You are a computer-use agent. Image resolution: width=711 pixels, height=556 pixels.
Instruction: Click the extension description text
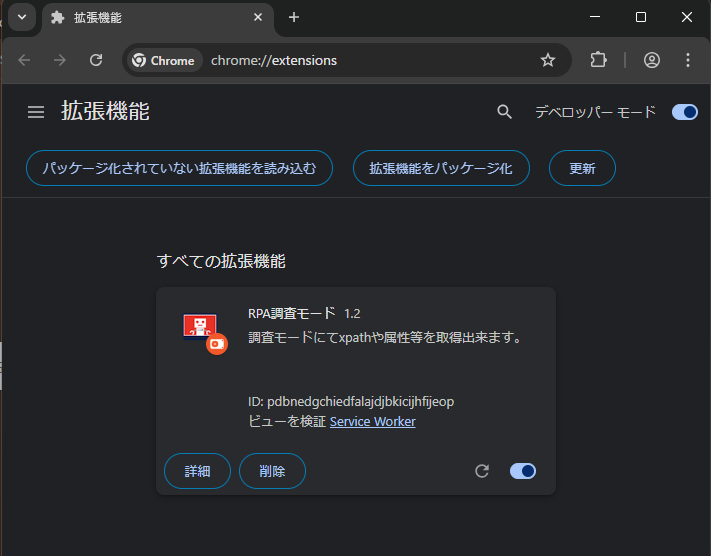pos(386,338)
